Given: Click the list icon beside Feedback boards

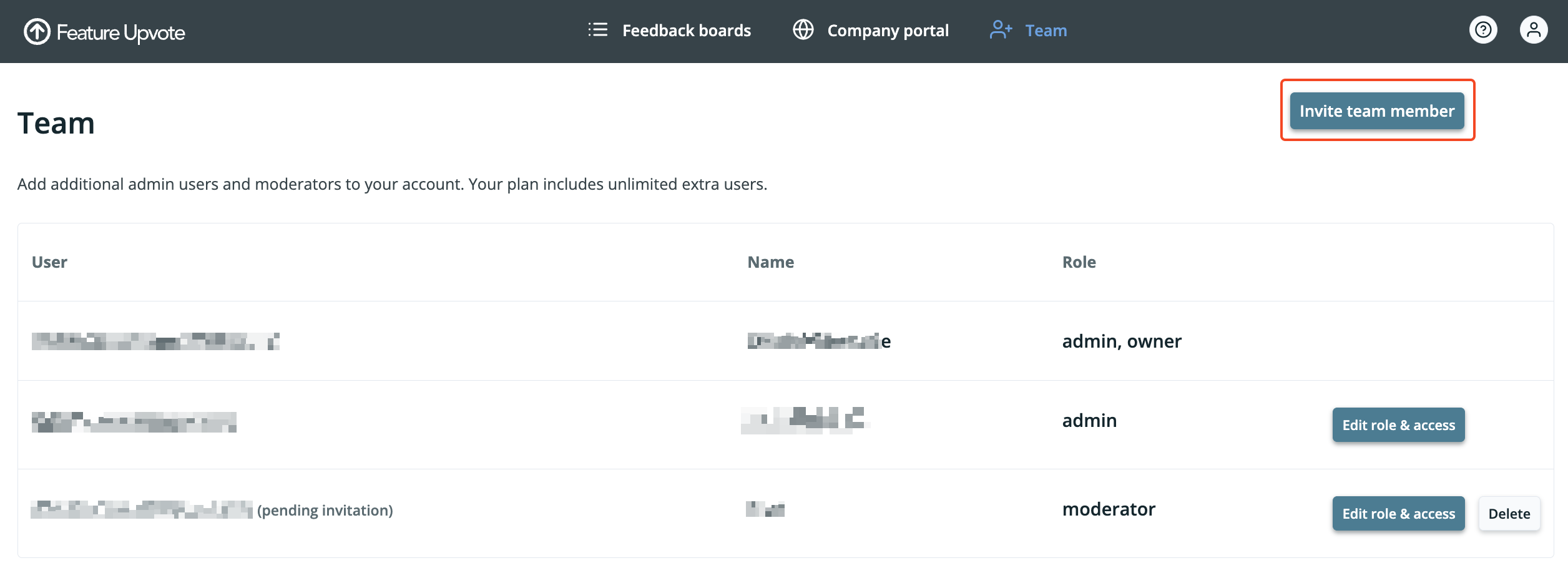Looking at the screenshot, I should pyautogui.click(x=597, y=30).
